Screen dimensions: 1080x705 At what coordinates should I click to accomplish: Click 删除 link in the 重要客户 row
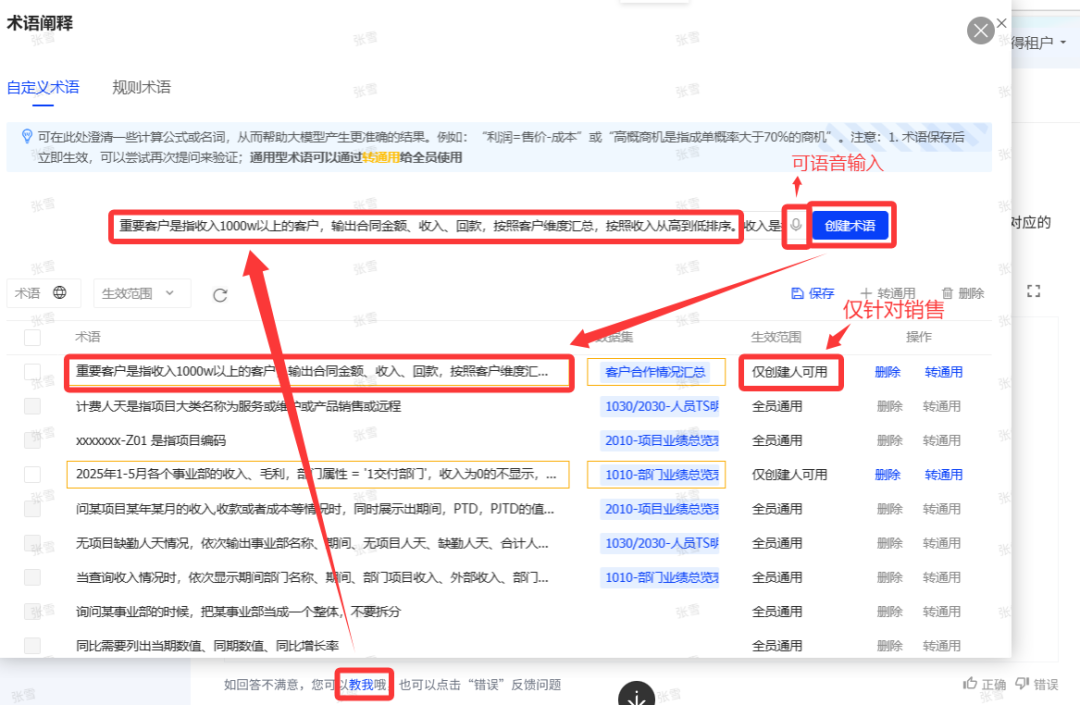pyautogui.click(x=887, y=372)
